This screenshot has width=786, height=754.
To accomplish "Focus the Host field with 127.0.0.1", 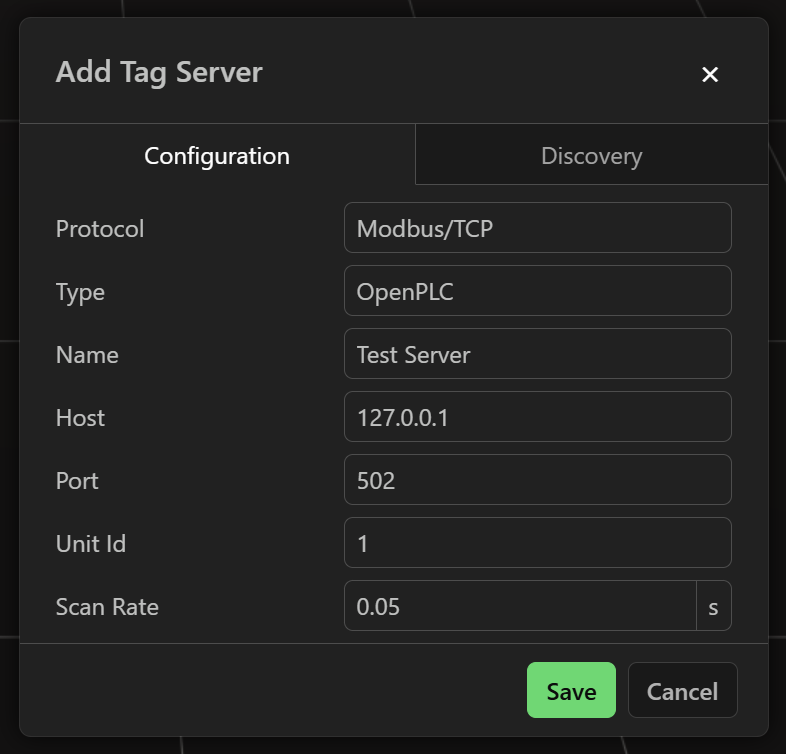I will tap(537, 417).
